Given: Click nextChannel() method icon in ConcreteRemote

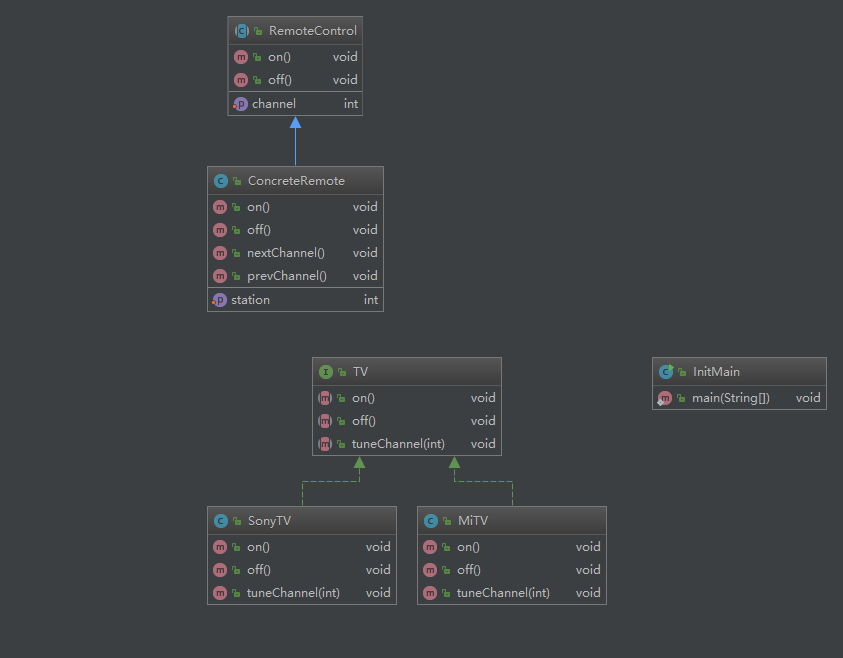Looking at the screenshot, I should (220, 253).
